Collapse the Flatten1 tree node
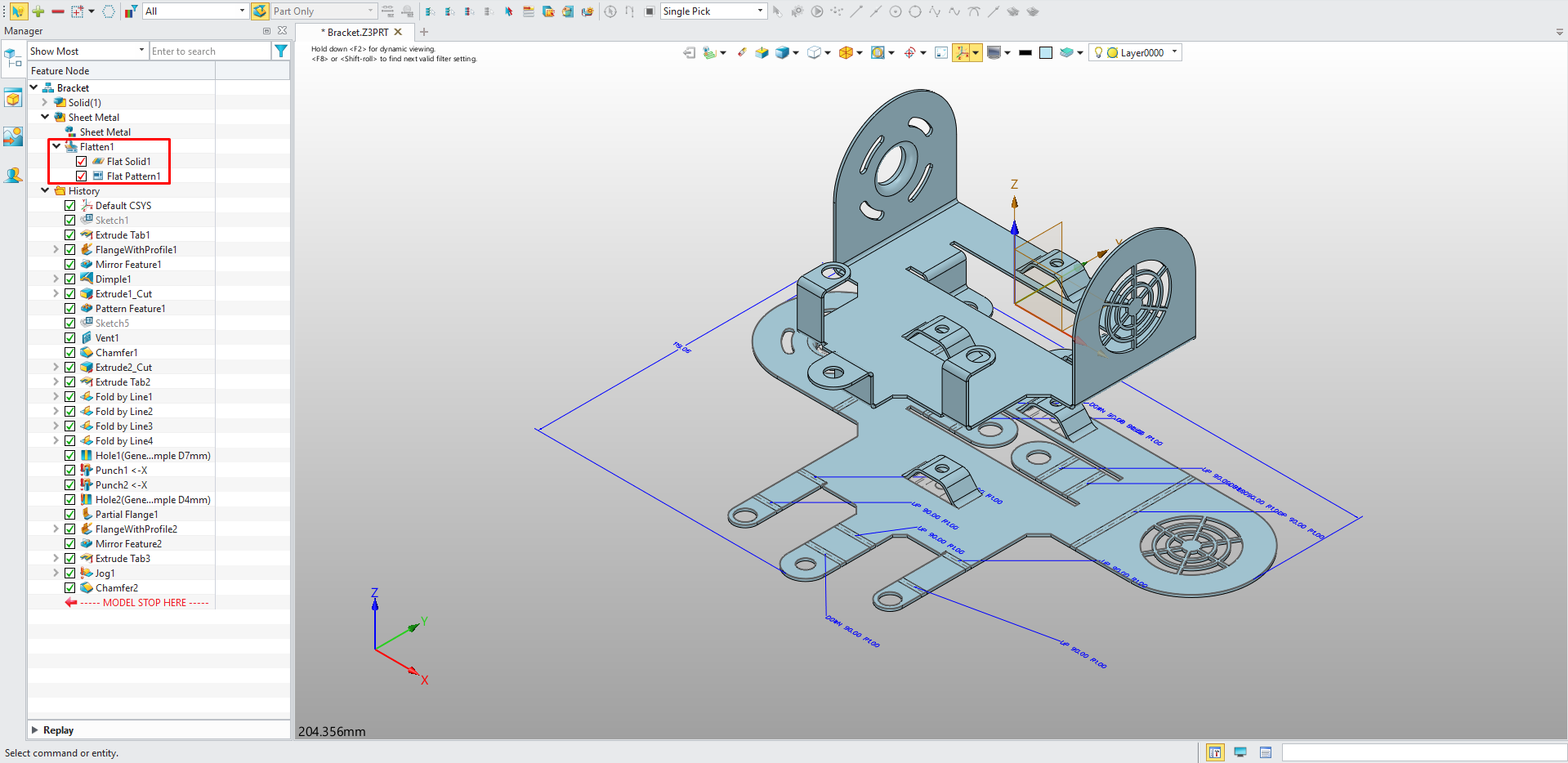Screen dimensions: 1568x763 [x=56, y=147]
